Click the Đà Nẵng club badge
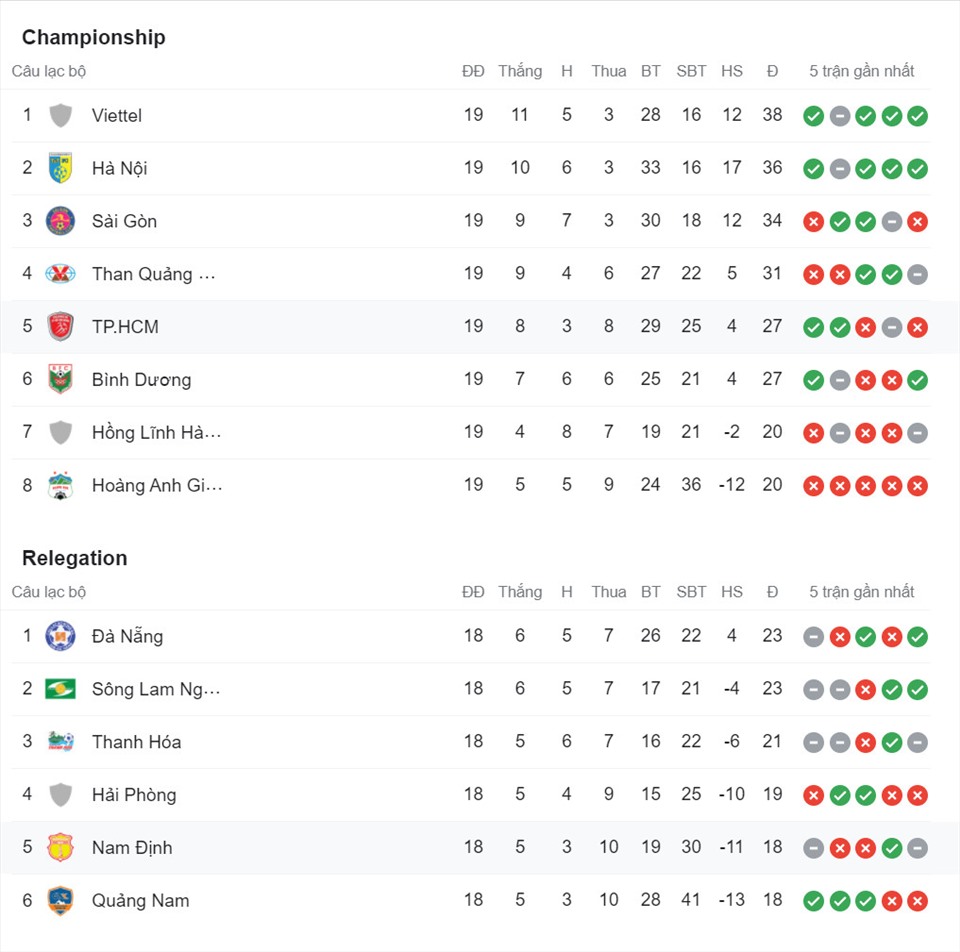Viewport: 960px width, 952px height. click(x=60, y=636)
